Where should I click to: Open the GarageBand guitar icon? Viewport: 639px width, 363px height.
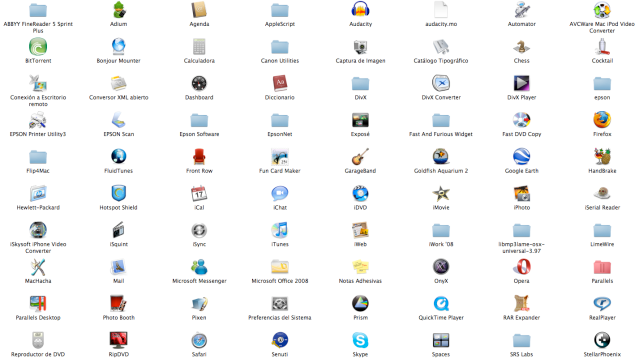[x=360, y=156]
